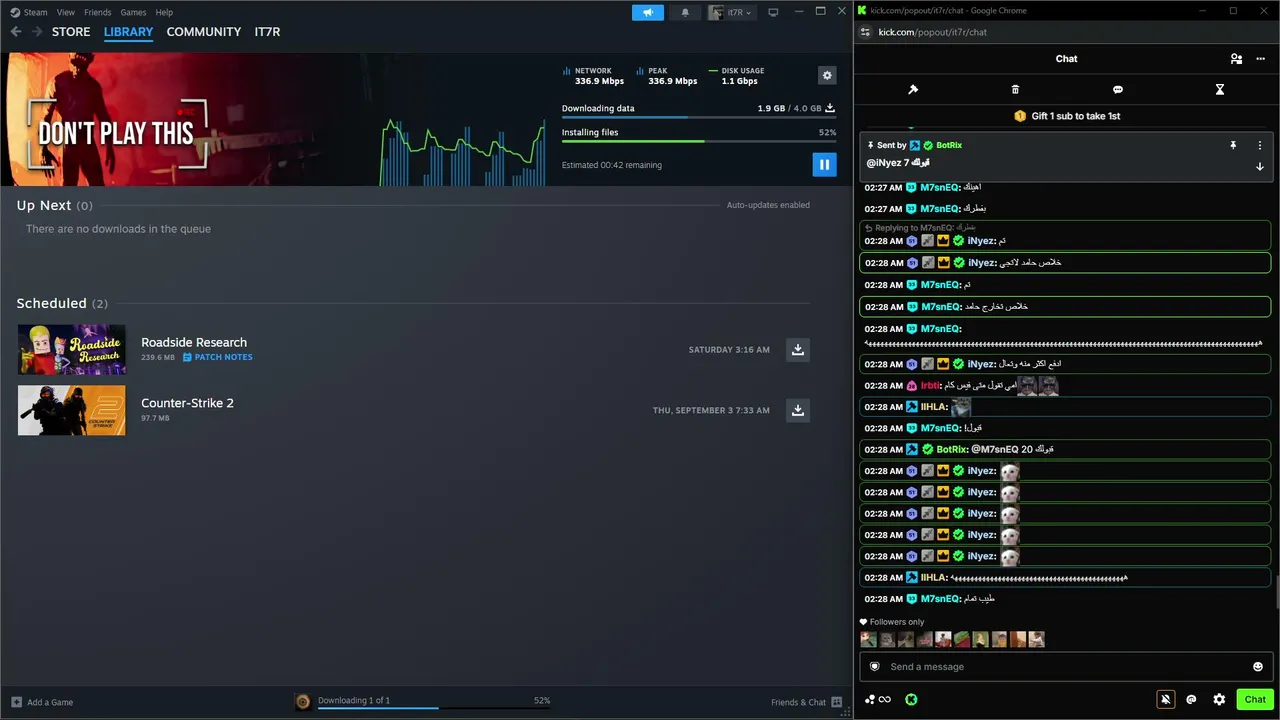The height and width of the screenshot is (720, 1280).
Task: Click the Installing files progress bar
Action: (x=699, y=141)
